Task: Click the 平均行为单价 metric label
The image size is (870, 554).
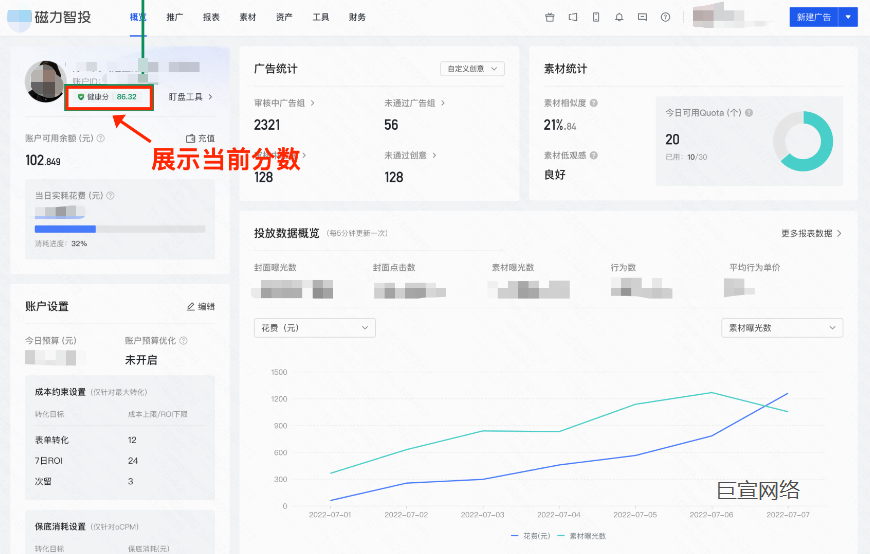Action: 755,268
